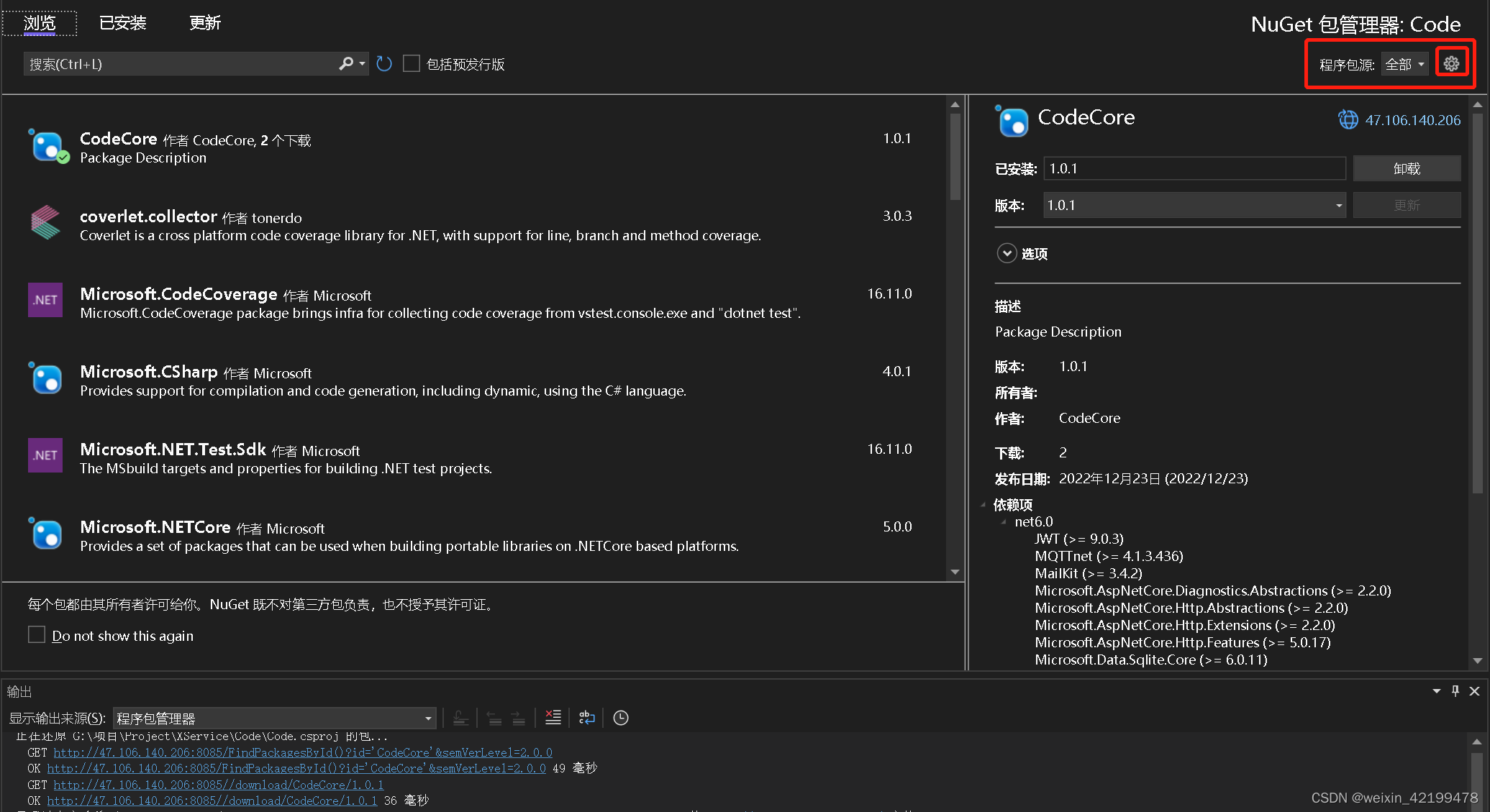Click the globe icon beside 47.106.140.206
This screenshot has height=812, width=1490.
tap(1348, 119)
